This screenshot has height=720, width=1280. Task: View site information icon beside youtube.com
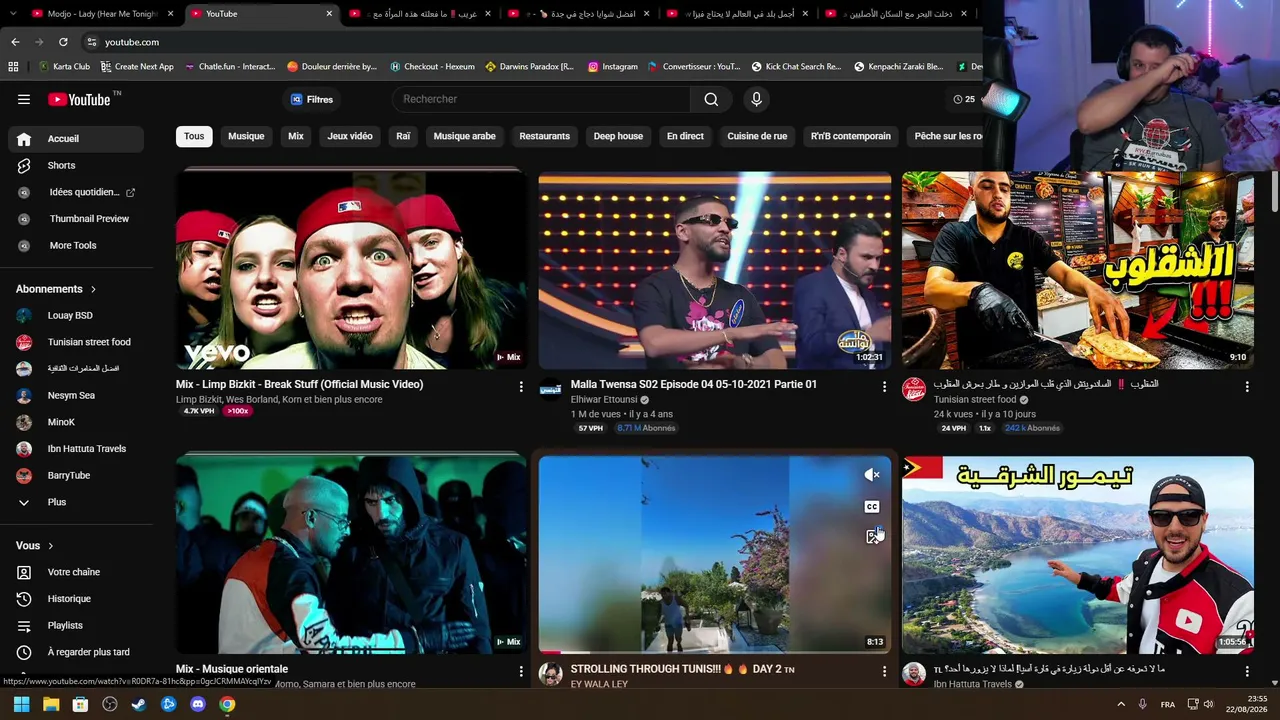[x=92, y=42]
